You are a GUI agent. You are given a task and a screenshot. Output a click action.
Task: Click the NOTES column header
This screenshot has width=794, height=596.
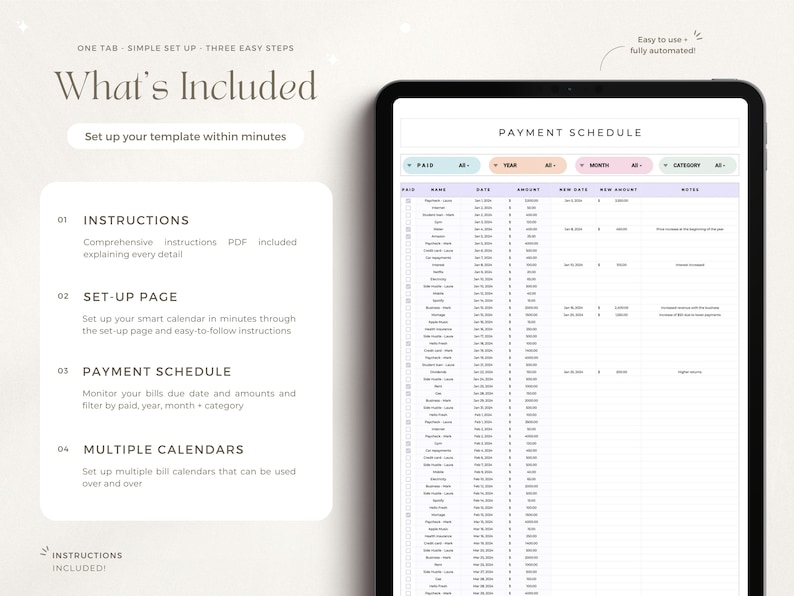click(690, 190)
